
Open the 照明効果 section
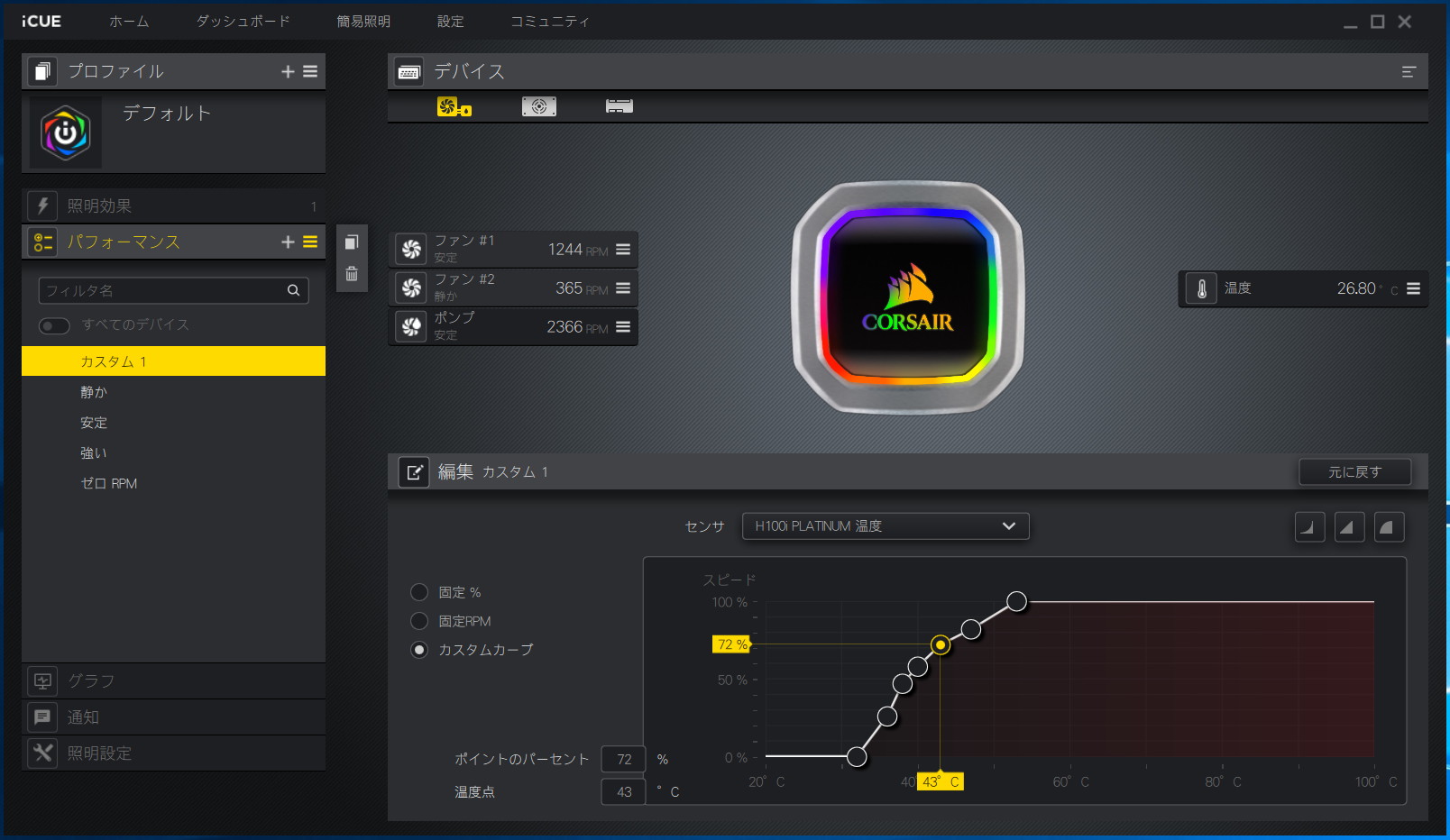coord(173,206)
